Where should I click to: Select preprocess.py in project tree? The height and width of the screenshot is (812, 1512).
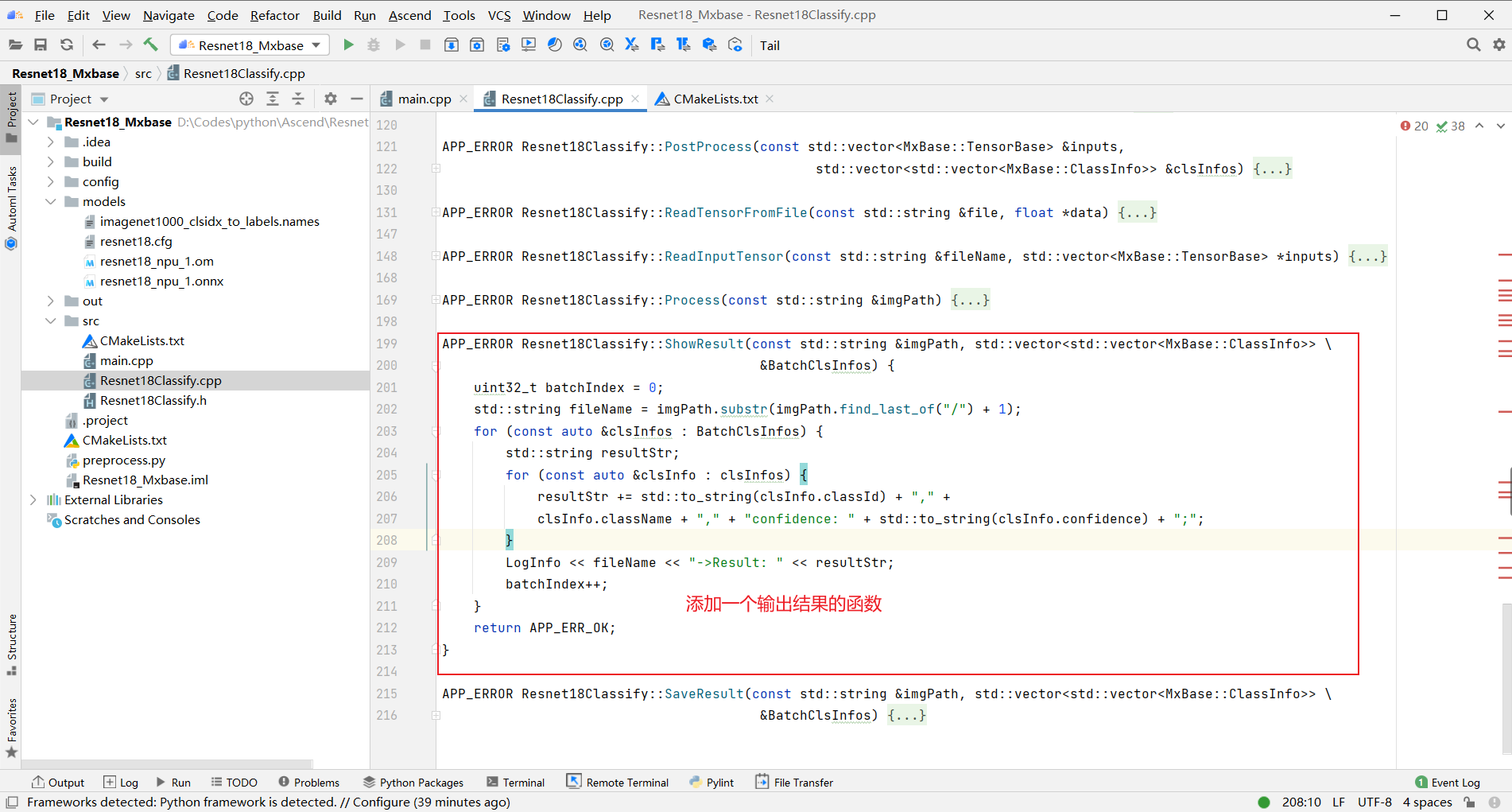click(x=124, y=460)
